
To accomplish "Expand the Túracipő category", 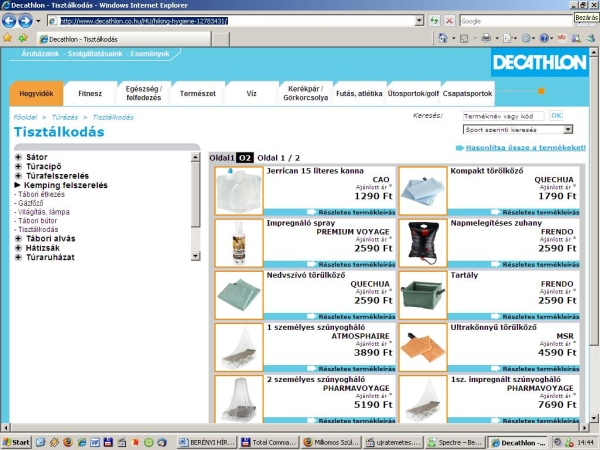I will click(18, 166).
